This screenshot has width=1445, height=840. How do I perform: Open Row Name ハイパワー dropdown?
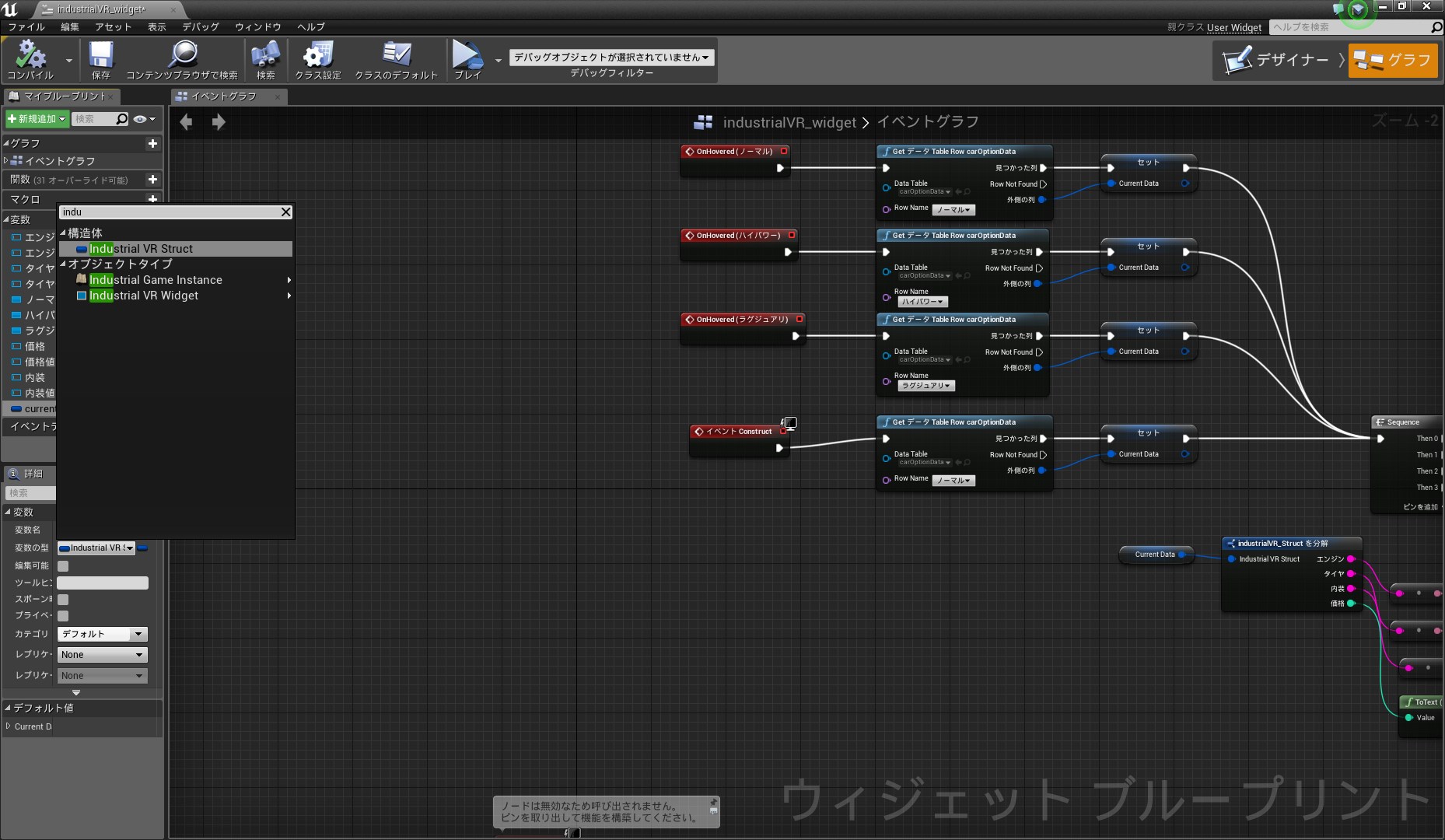pyautogui.click(x=922, y=302)
